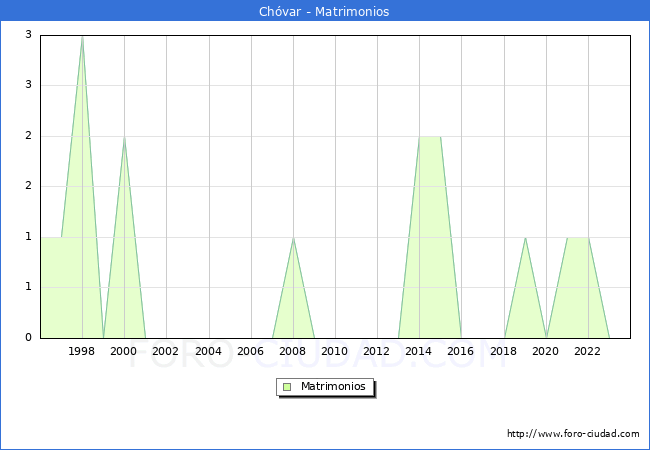Click the 2022 x-axis label
The width and height of the screenshot is (650, 450).
tap(587, 351)
